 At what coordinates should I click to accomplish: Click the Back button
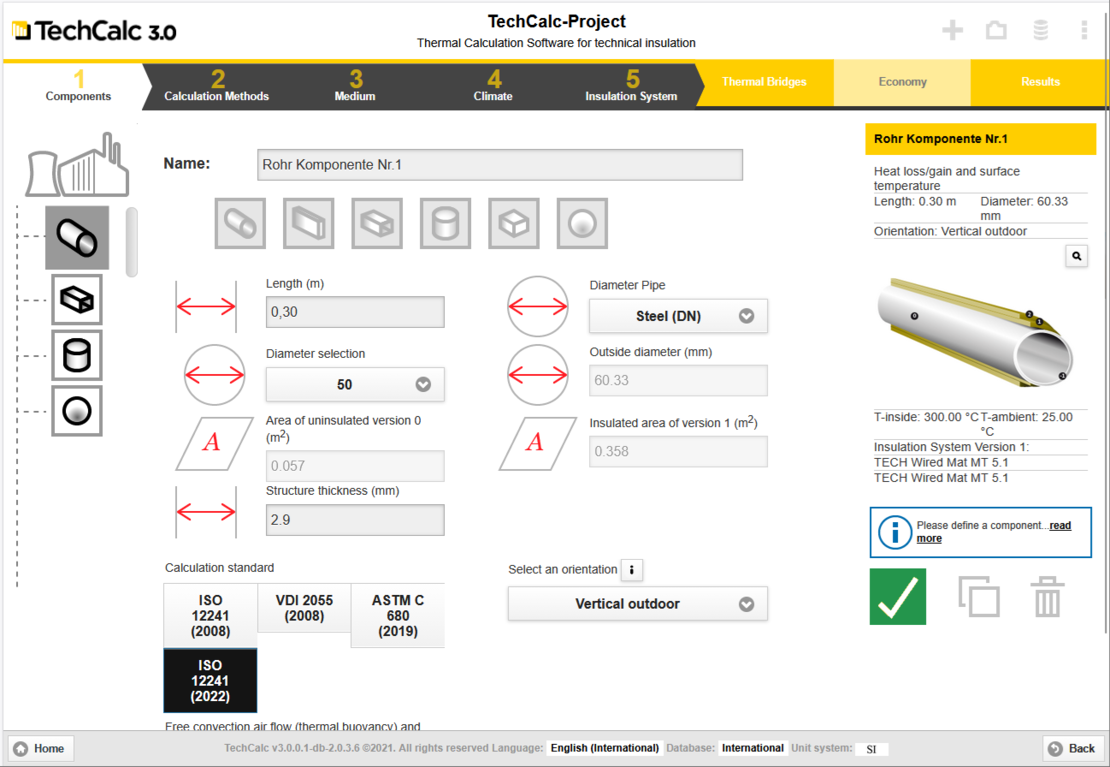tap(1072, 749)
